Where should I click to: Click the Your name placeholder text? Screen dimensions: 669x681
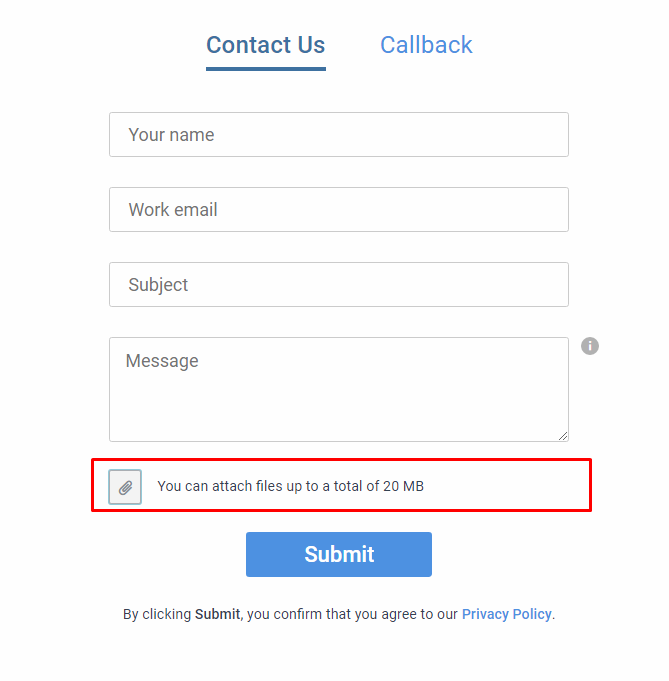[171, 135]
